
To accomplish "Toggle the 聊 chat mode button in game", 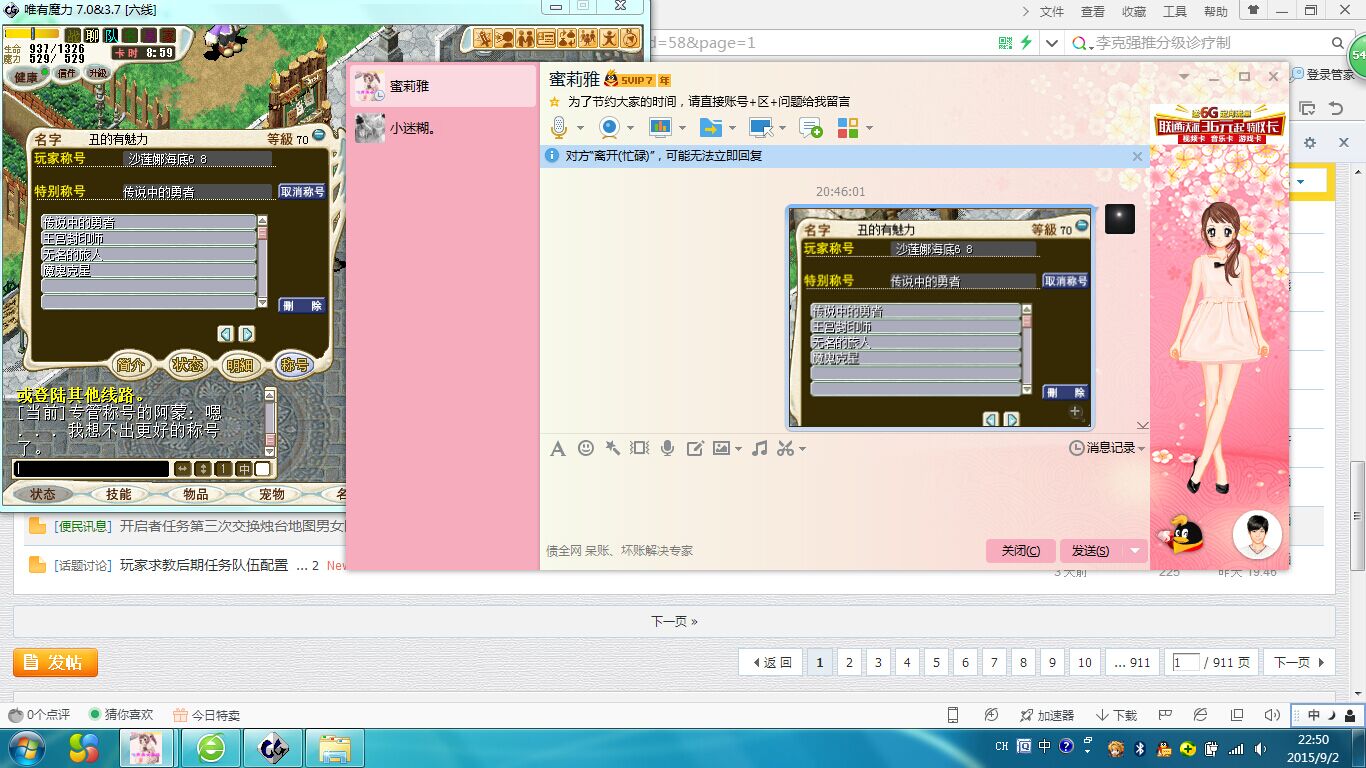I will click(x=92, y=37).
